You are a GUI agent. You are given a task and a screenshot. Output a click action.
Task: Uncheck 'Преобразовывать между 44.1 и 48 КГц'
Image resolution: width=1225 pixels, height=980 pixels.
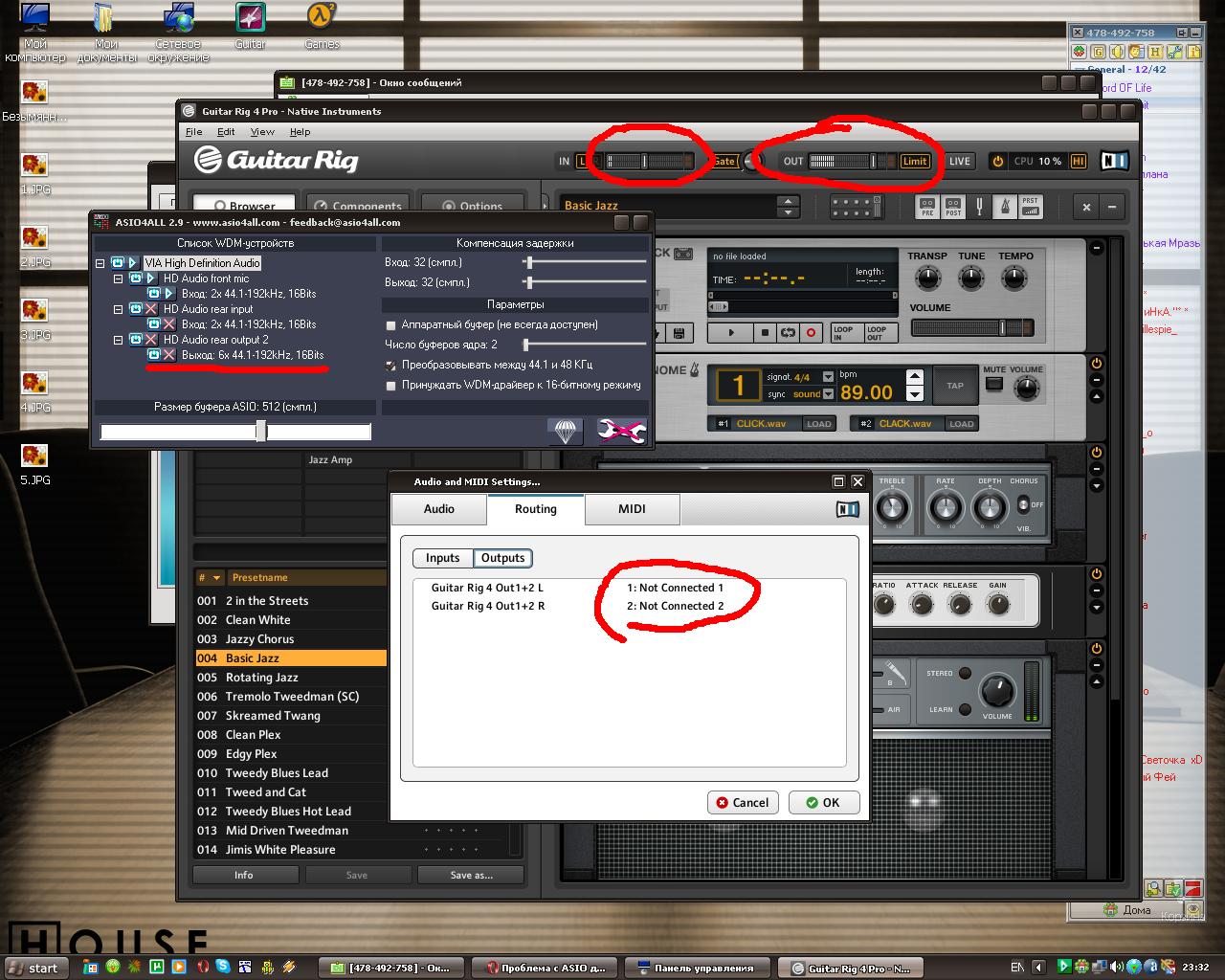[x=390, y=365]
